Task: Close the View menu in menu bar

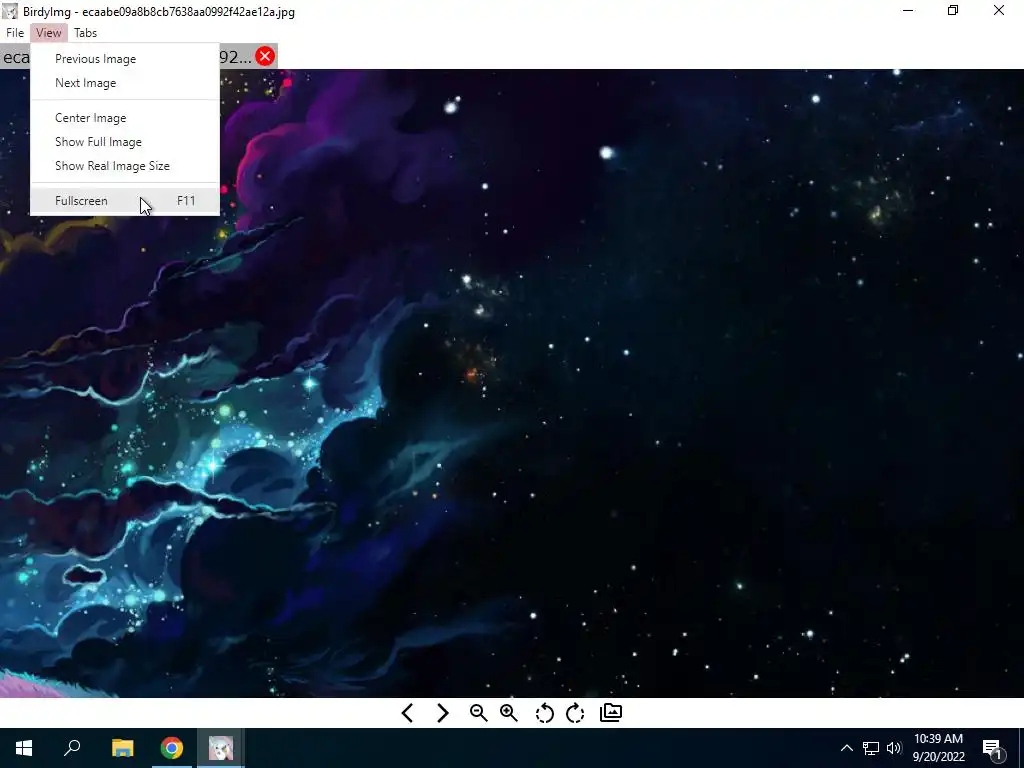Action: [49, 33]
